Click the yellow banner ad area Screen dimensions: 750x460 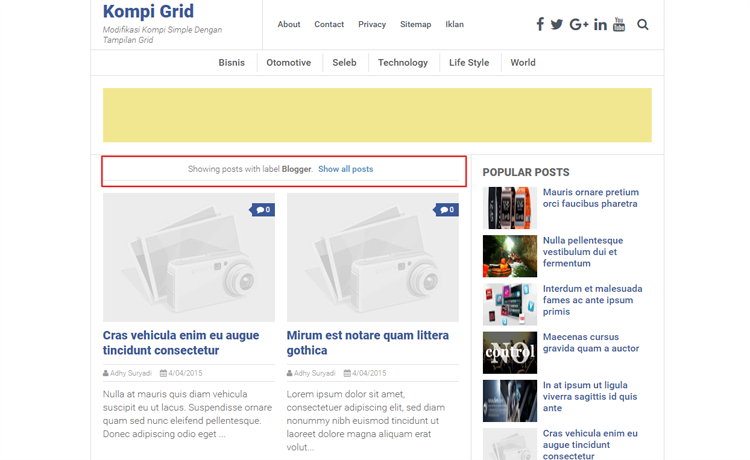[x=377, y=115]
